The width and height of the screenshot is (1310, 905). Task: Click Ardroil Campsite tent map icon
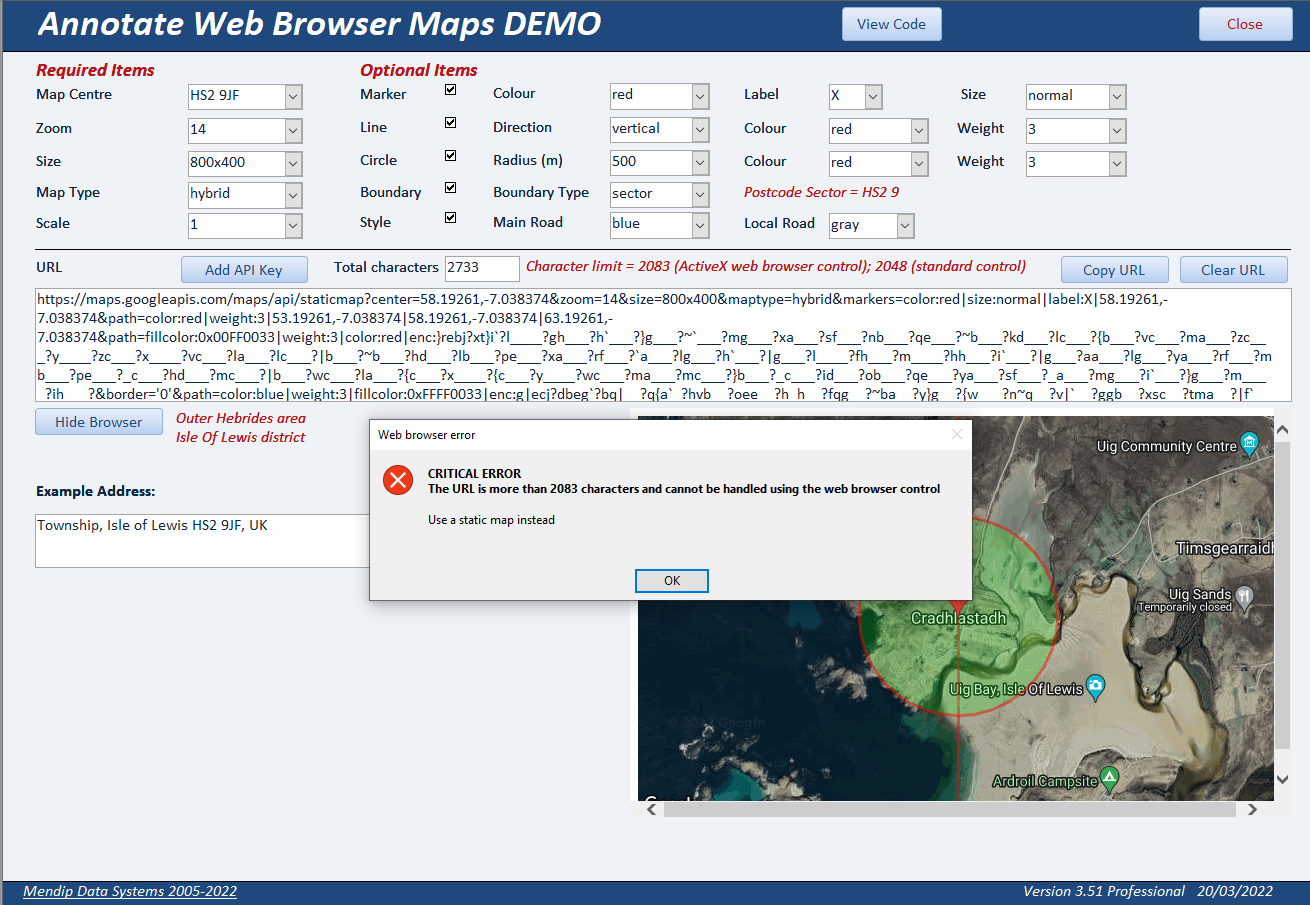(x=1109, y=778)
